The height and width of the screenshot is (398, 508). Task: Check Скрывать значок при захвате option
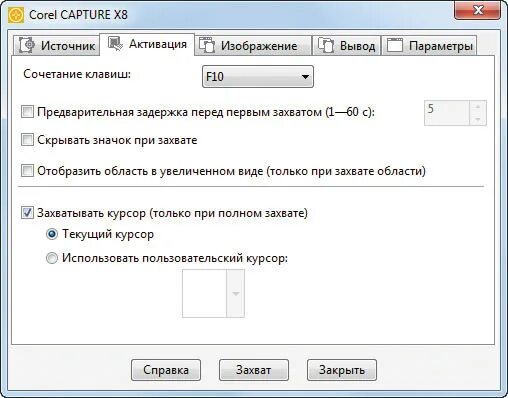[x=27, y=140]
